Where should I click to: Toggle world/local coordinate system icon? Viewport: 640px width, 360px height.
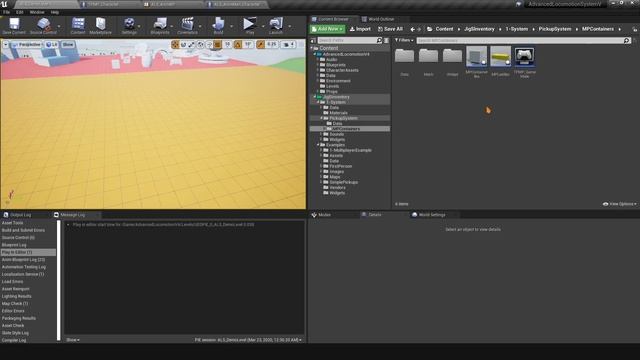click(200, 44)
